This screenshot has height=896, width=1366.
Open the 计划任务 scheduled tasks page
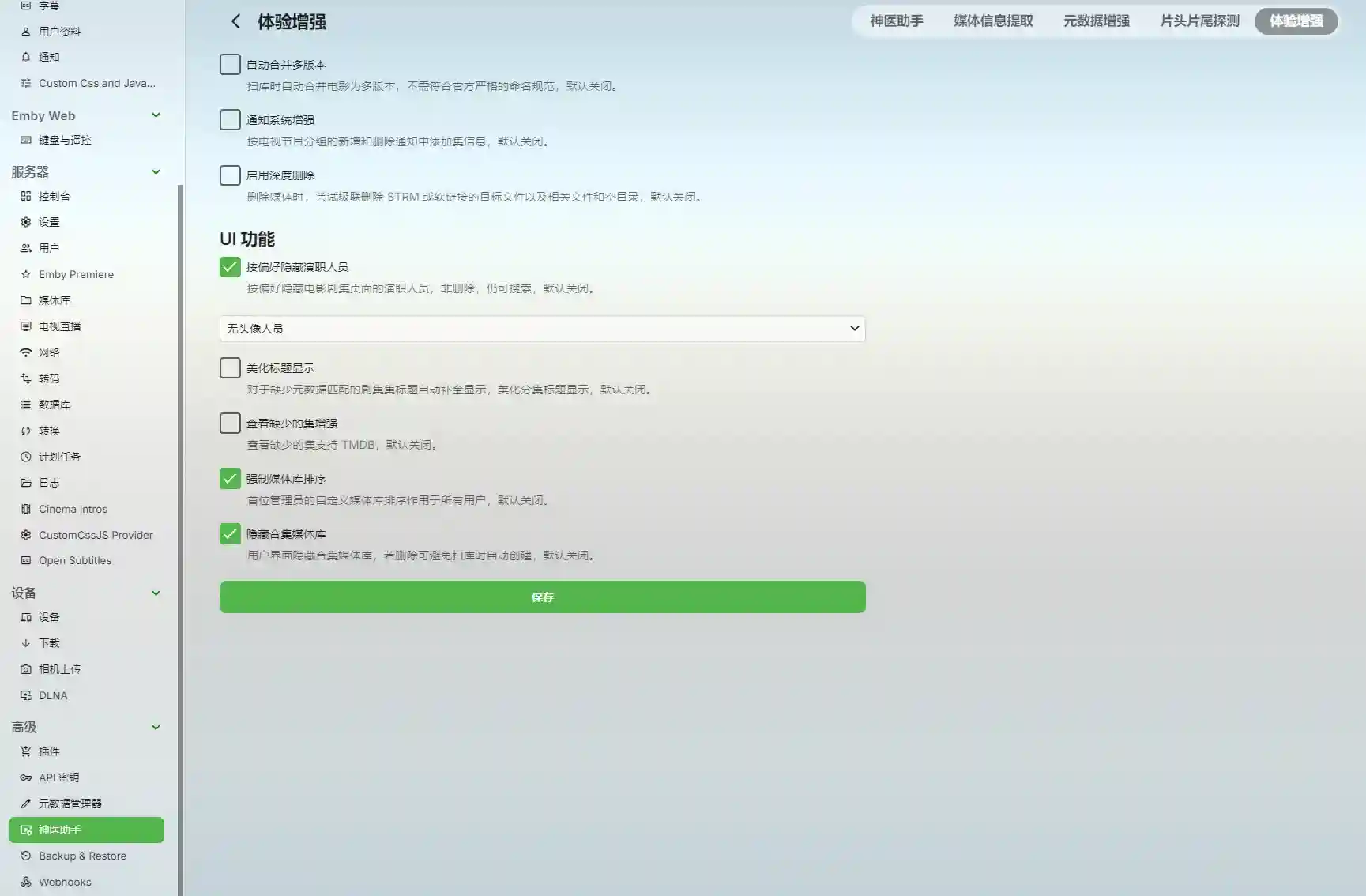[x=58, y=456]
